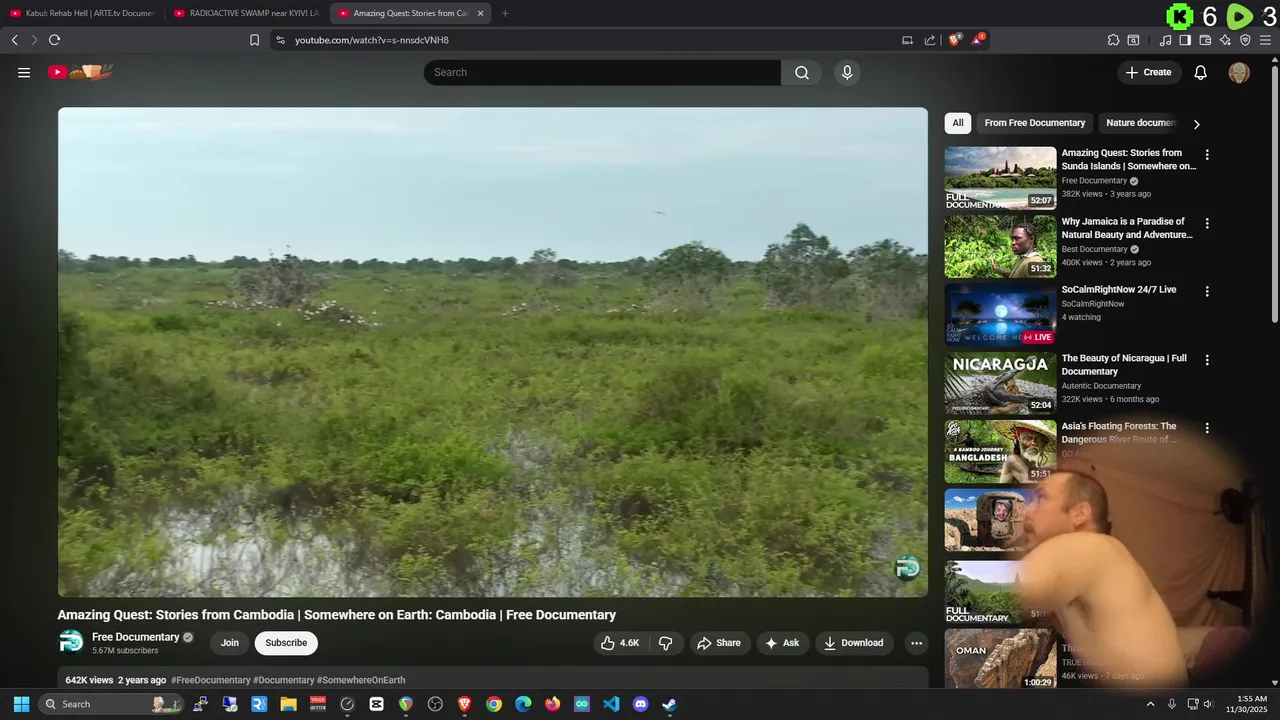The image size is (1280, 720).
Task: Show more filter chips with arrow
Action: pyautogui.click(x=1196, y=124)
